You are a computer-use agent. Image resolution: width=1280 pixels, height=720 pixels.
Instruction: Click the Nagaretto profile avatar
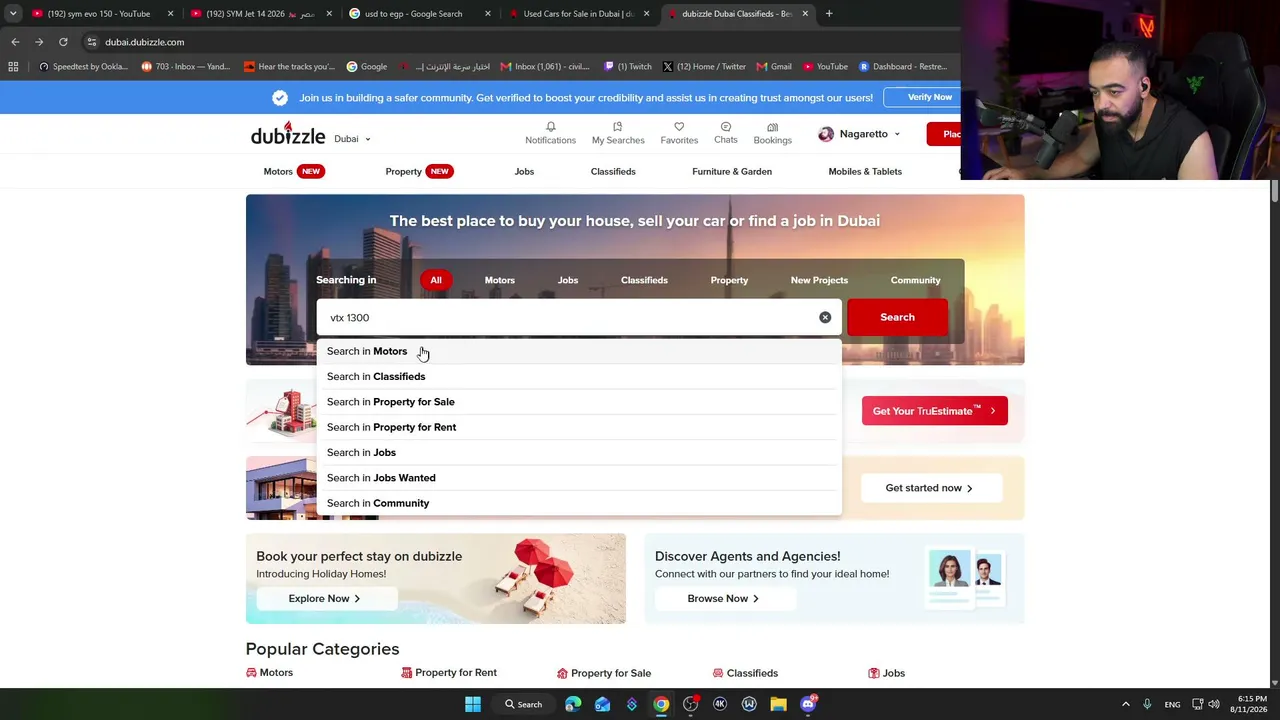[x=826, y=134]
